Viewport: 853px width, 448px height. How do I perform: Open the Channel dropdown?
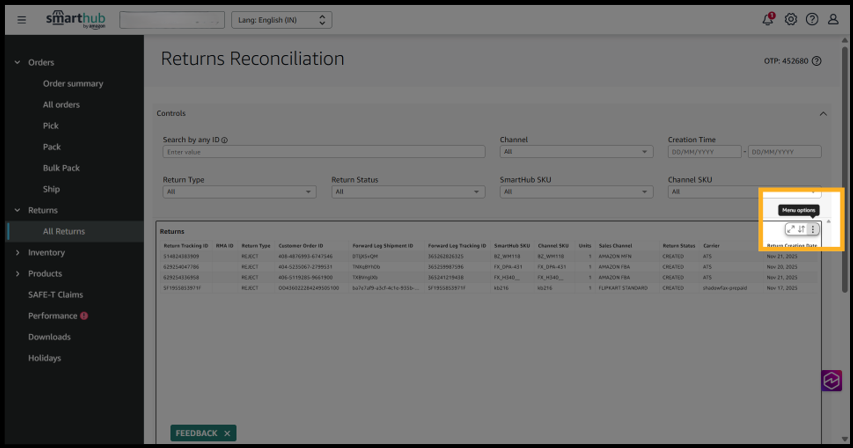point(576,152)
